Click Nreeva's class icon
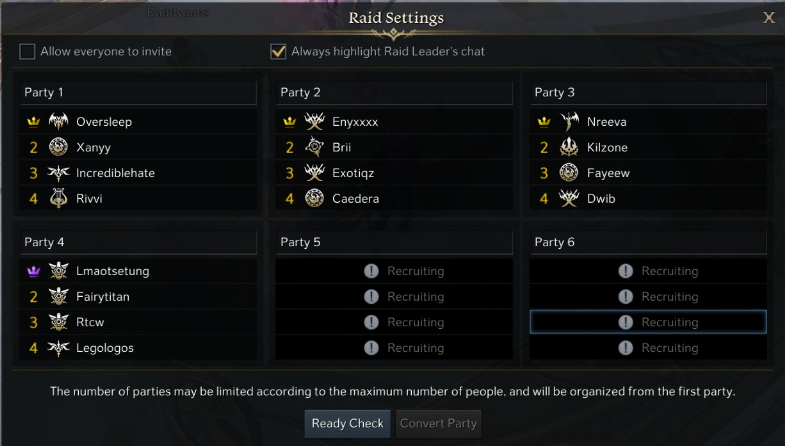Screen dimensions: 785x446 pyautogui.click(x=570, y=122)
